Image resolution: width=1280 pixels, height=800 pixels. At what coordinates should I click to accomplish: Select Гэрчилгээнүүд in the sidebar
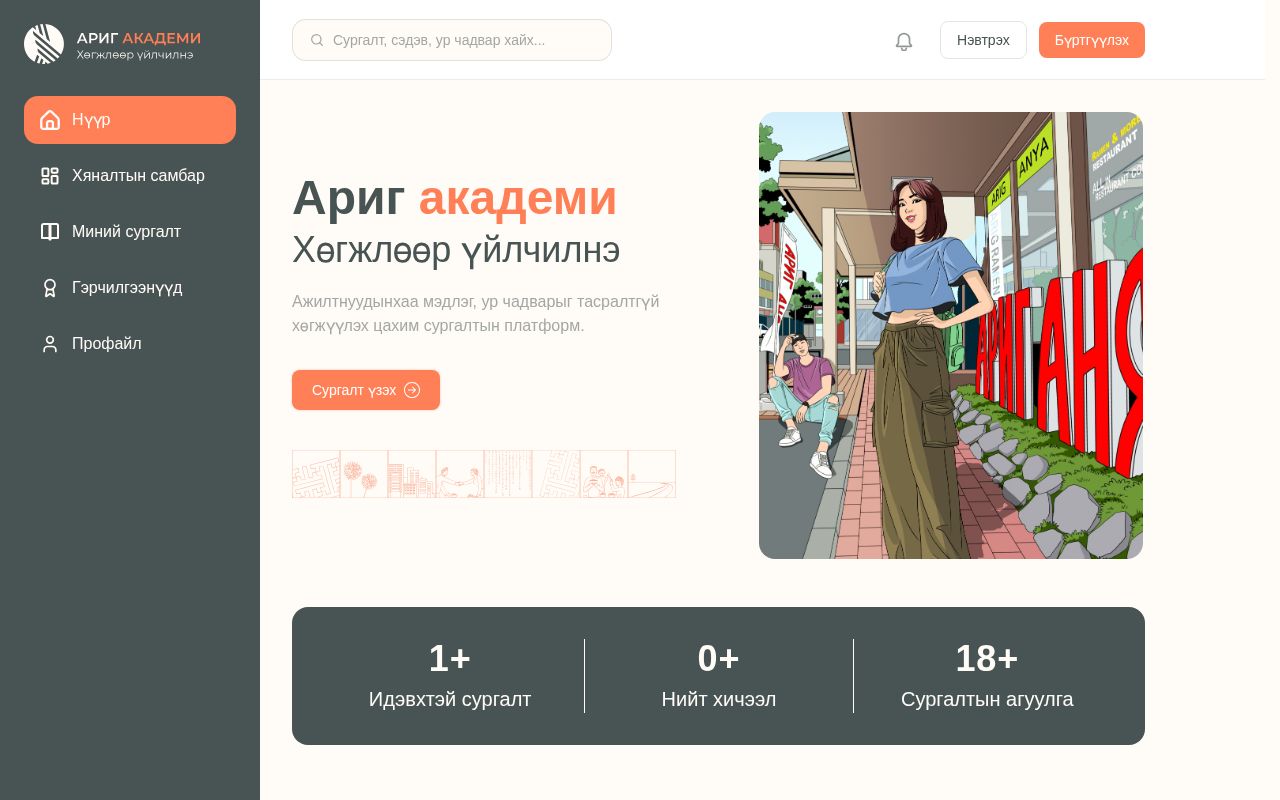click(130, 288)
